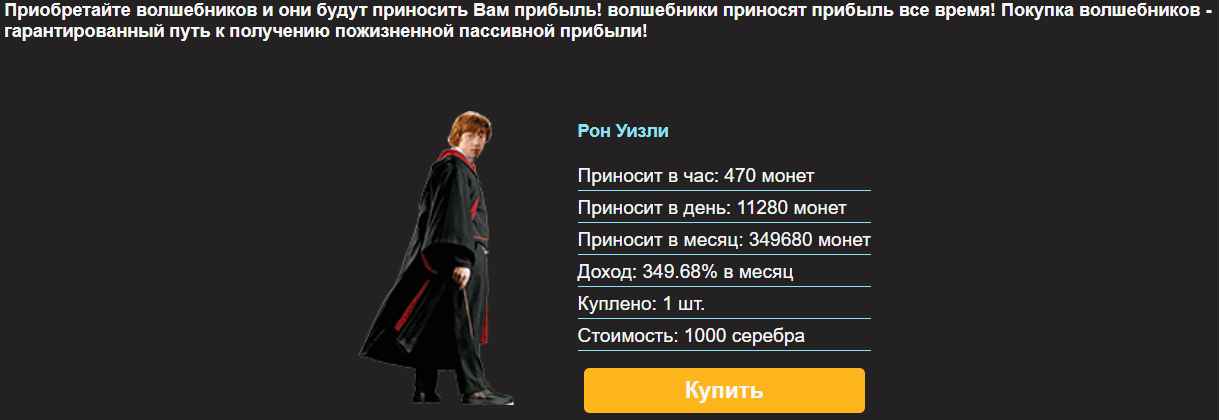Viewport: 1219px width, 420px height.
Task: Click the 1000 серебра price value
Action: pos(744,336)
